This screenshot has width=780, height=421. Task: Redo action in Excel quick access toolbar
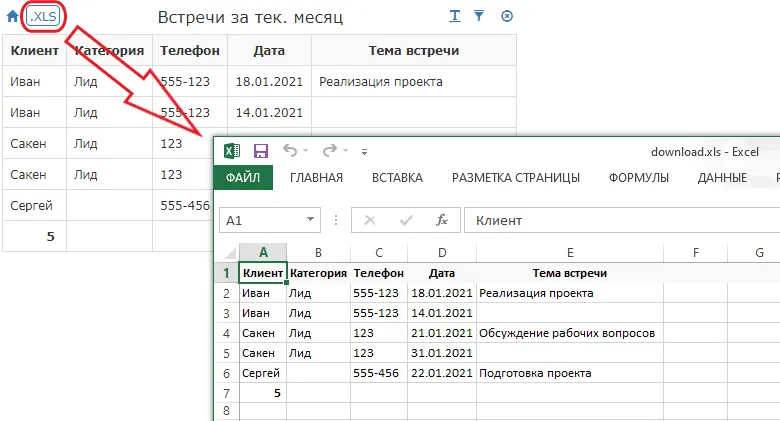pyautogui.click(x=330, y=150)
